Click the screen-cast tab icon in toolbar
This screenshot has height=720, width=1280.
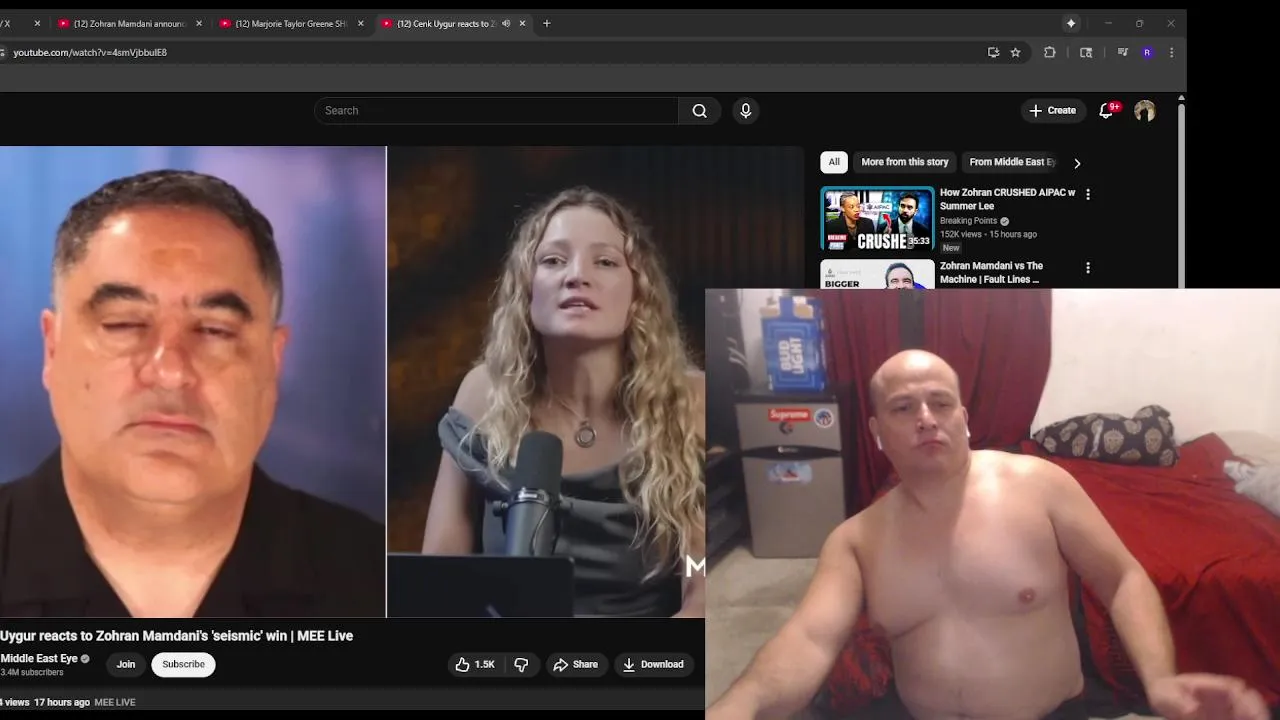pos(1086,52)
